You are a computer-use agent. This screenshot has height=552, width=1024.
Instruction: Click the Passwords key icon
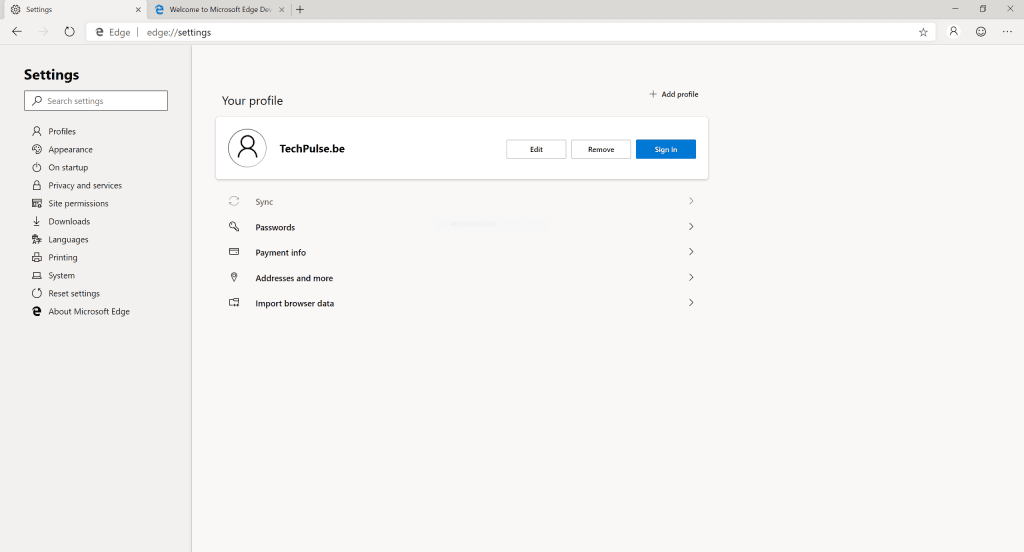pyautogui.click(x=234, y=227)
